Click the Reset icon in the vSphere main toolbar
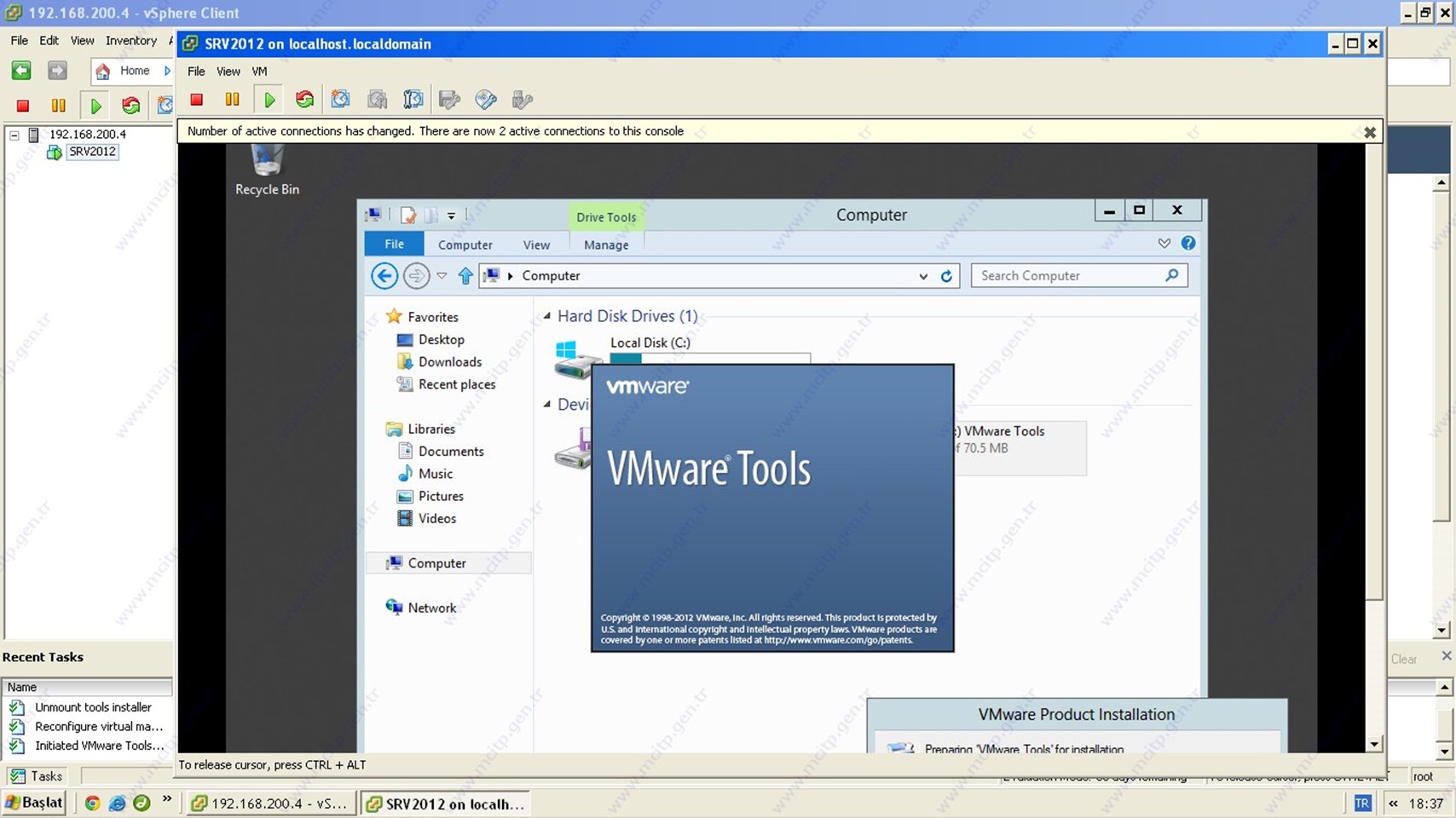The height and width of the screenshot is (818, 1456). [x=130, y=106]
